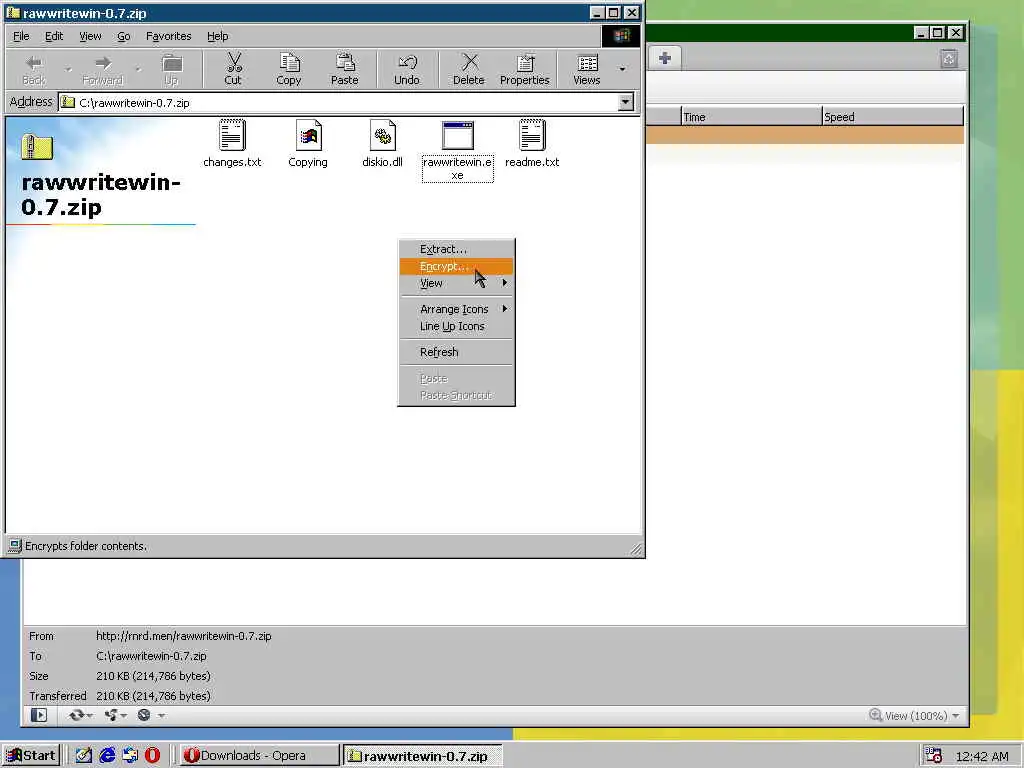
Task: Expand the Arrange Icons submenu
Action: tap(456, 309)
